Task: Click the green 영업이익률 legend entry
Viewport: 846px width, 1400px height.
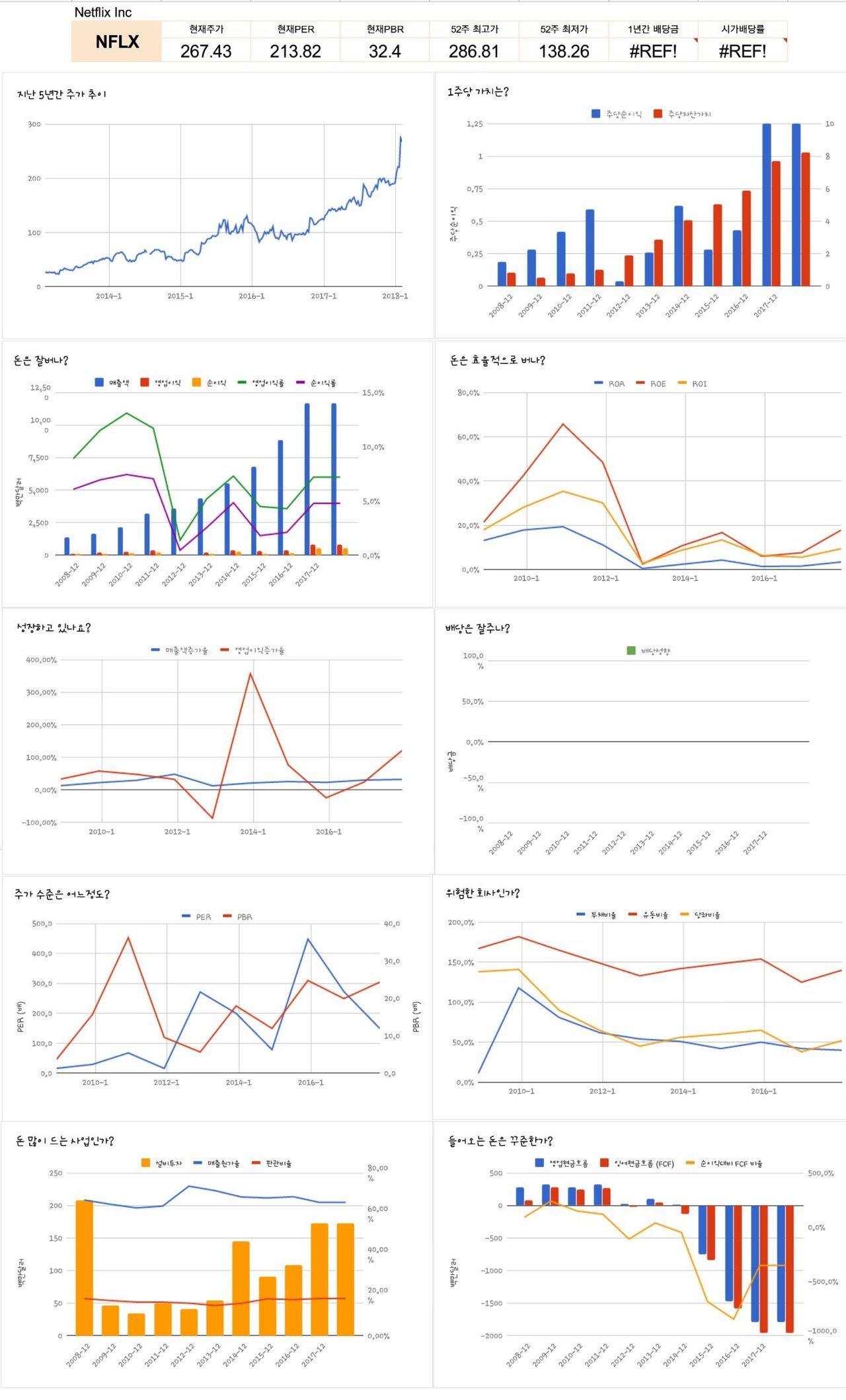Action: [261, 383]
